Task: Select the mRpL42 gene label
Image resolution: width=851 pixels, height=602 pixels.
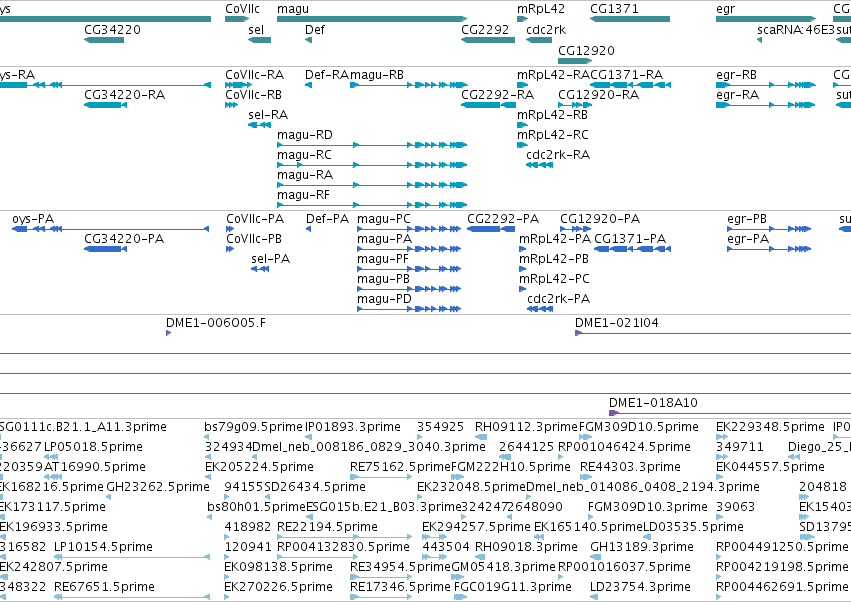Action: tap(541, 9)
